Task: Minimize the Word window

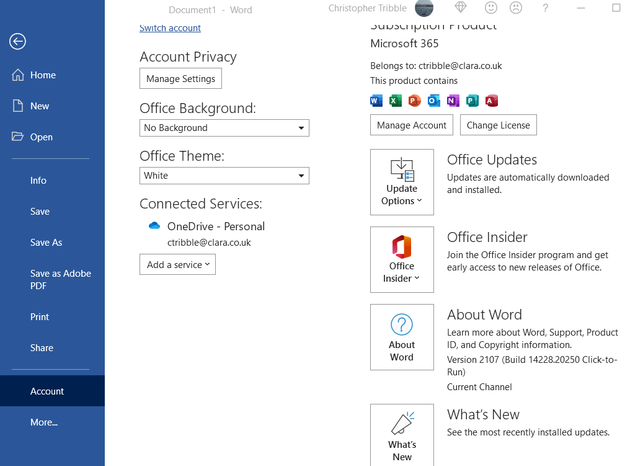Action: (x=581, y=8)
